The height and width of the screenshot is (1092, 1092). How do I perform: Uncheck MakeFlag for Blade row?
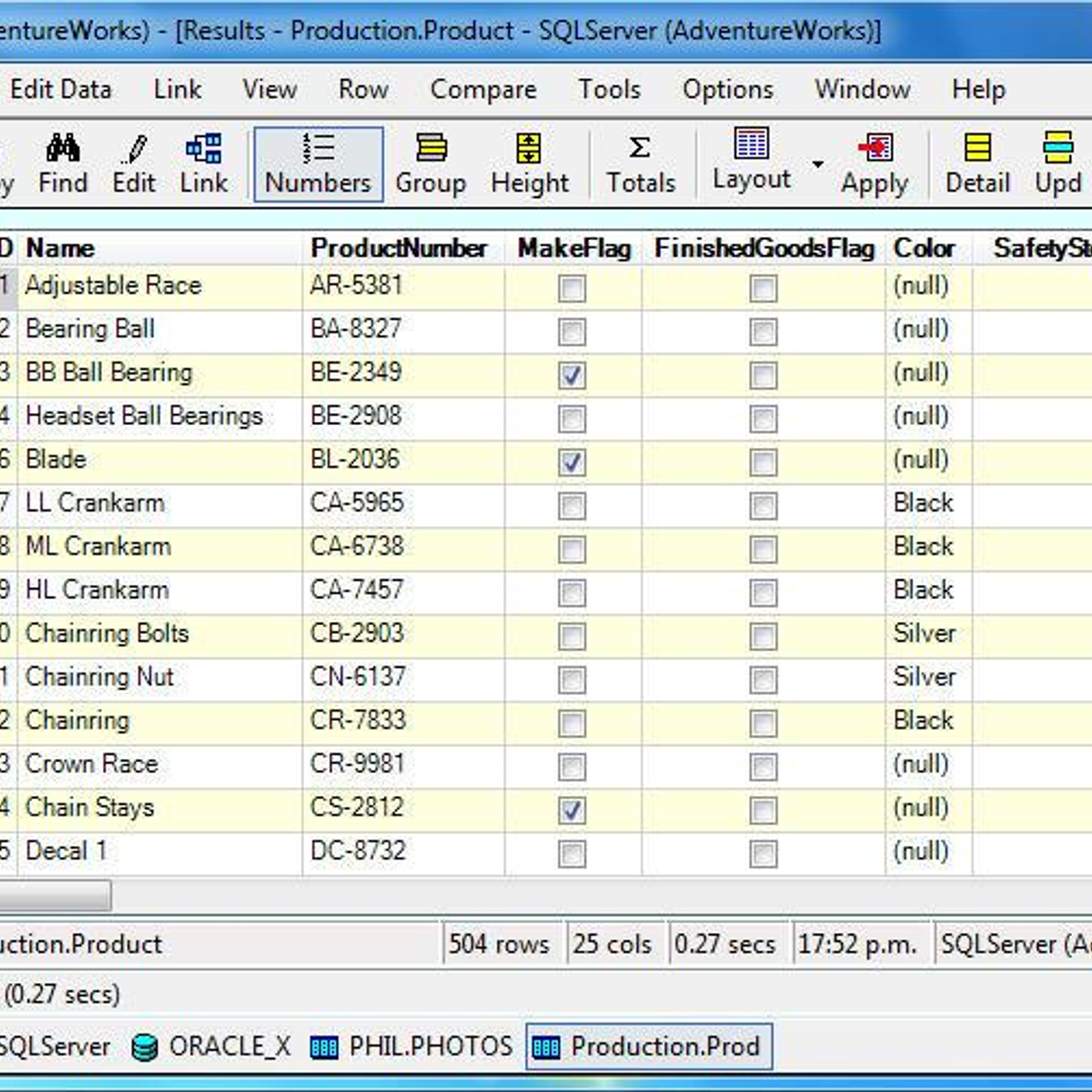pos(572,462)
